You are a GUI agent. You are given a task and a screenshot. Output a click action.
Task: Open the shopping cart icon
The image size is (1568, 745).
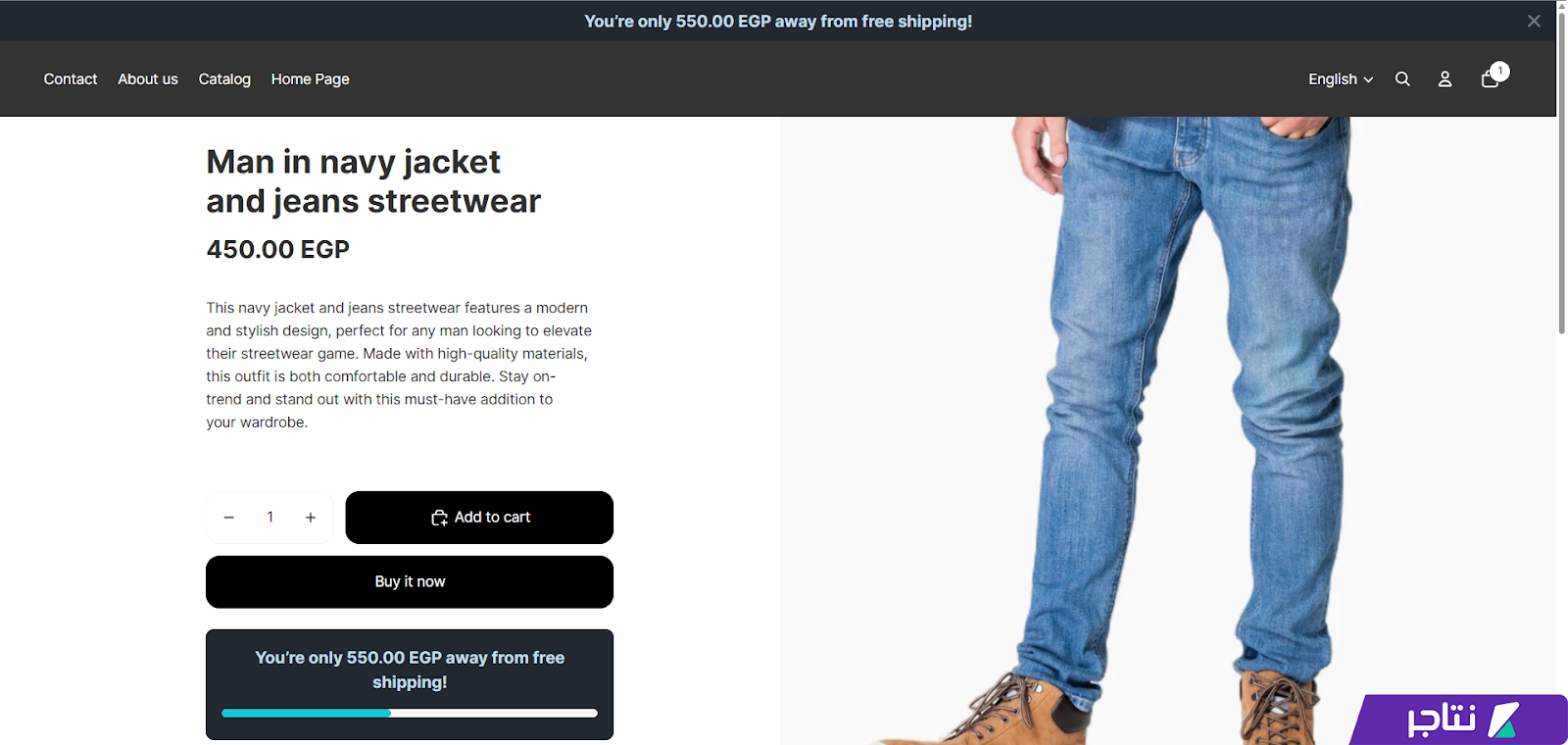1490,79
